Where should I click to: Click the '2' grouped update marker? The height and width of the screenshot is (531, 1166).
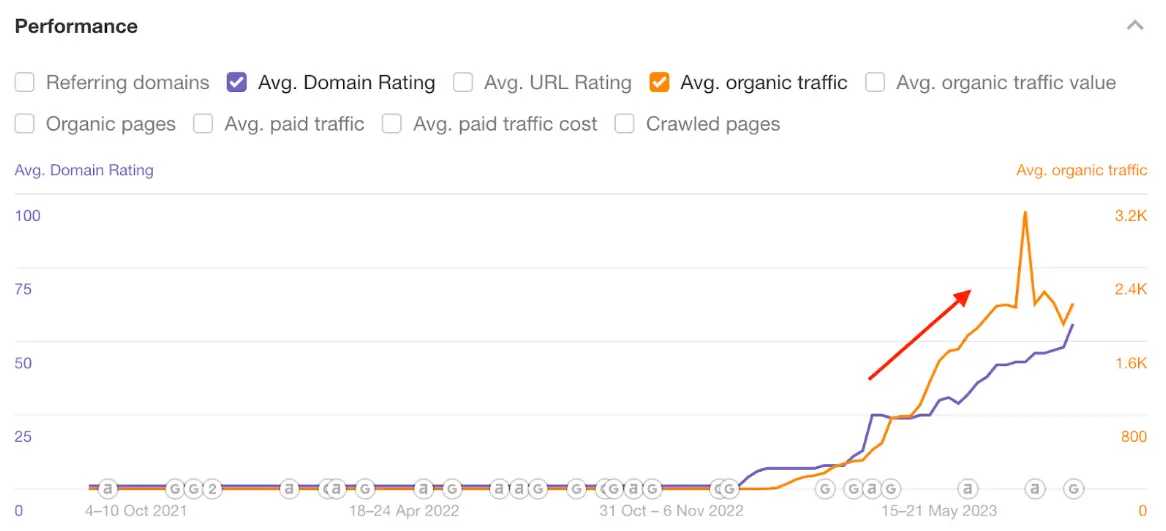(211, 489)
